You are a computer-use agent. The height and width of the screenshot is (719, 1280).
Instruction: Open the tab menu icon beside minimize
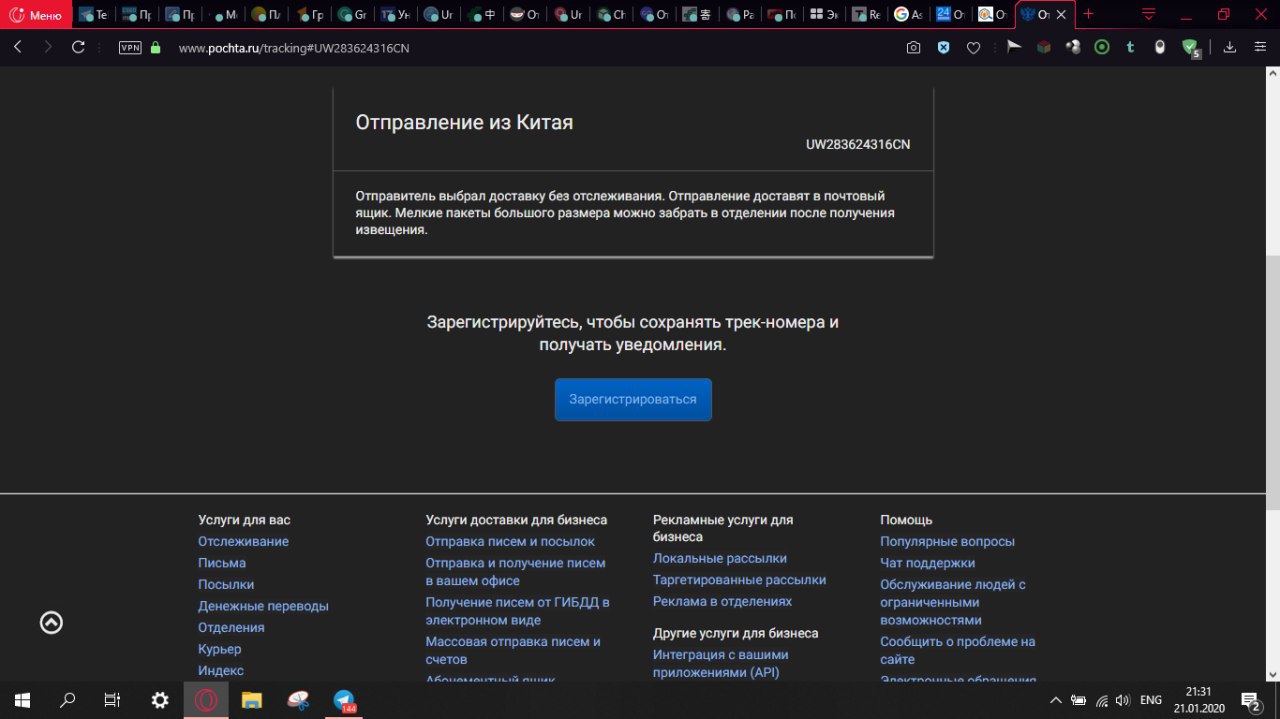[x=1149, y=14]
